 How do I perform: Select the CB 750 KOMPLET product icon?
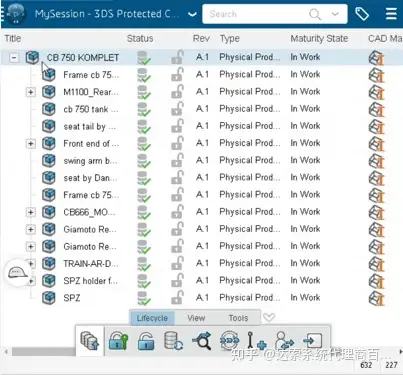click(x=32, y=57)
